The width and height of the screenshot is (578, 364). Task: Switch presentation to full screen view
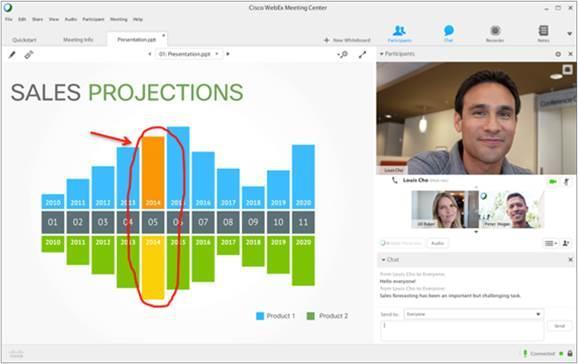tap(362, 55)
